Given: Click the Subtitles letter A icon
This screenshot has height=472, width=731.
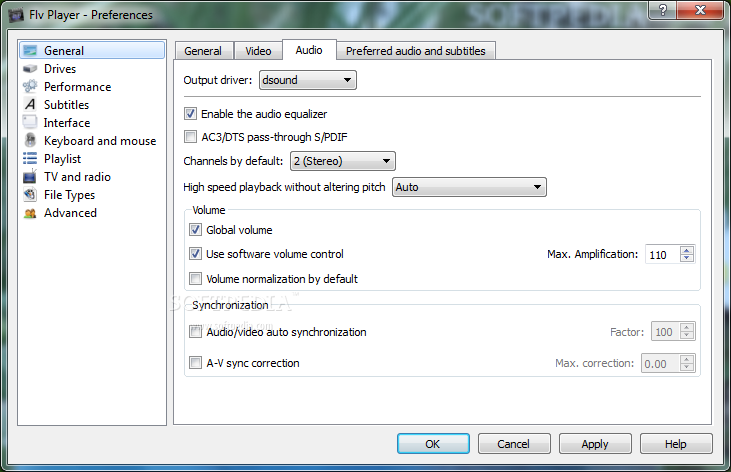Looking at the screenshot, I should pos(30,104).
